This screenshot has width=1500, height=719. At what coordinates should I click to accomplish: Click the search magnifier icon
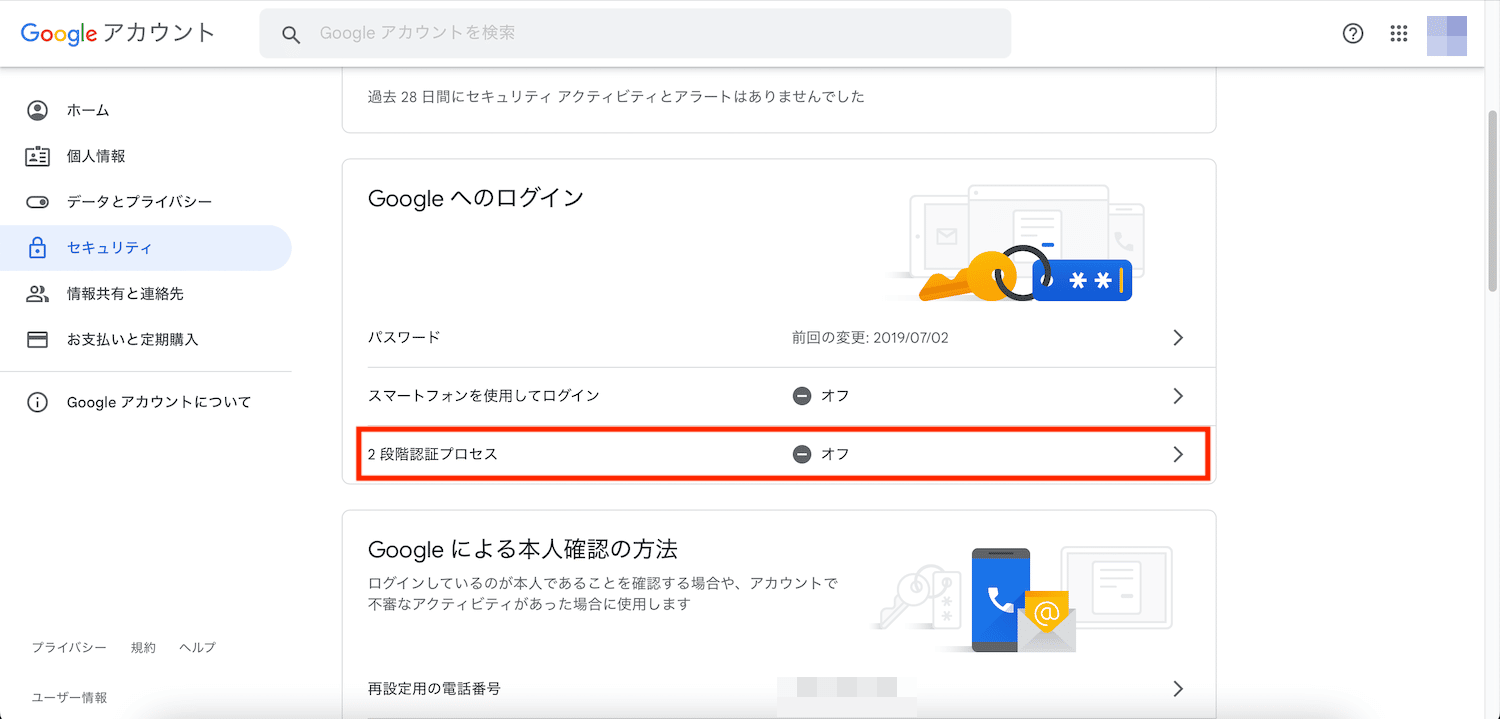(291, 34)
